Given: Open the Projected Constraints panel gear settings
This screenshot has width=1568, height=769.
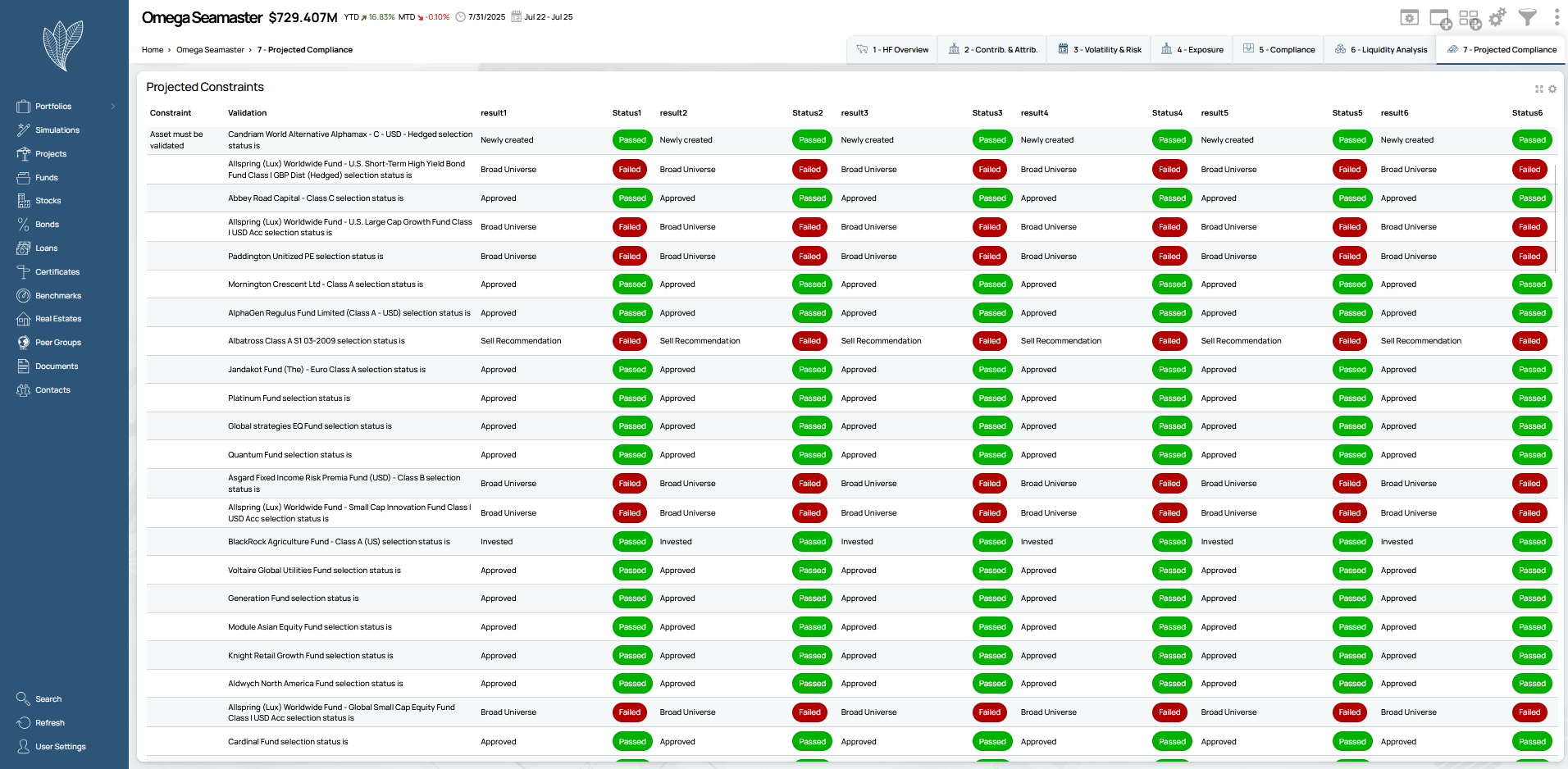Looking at the screenshot, I should tap(1552, 89).
